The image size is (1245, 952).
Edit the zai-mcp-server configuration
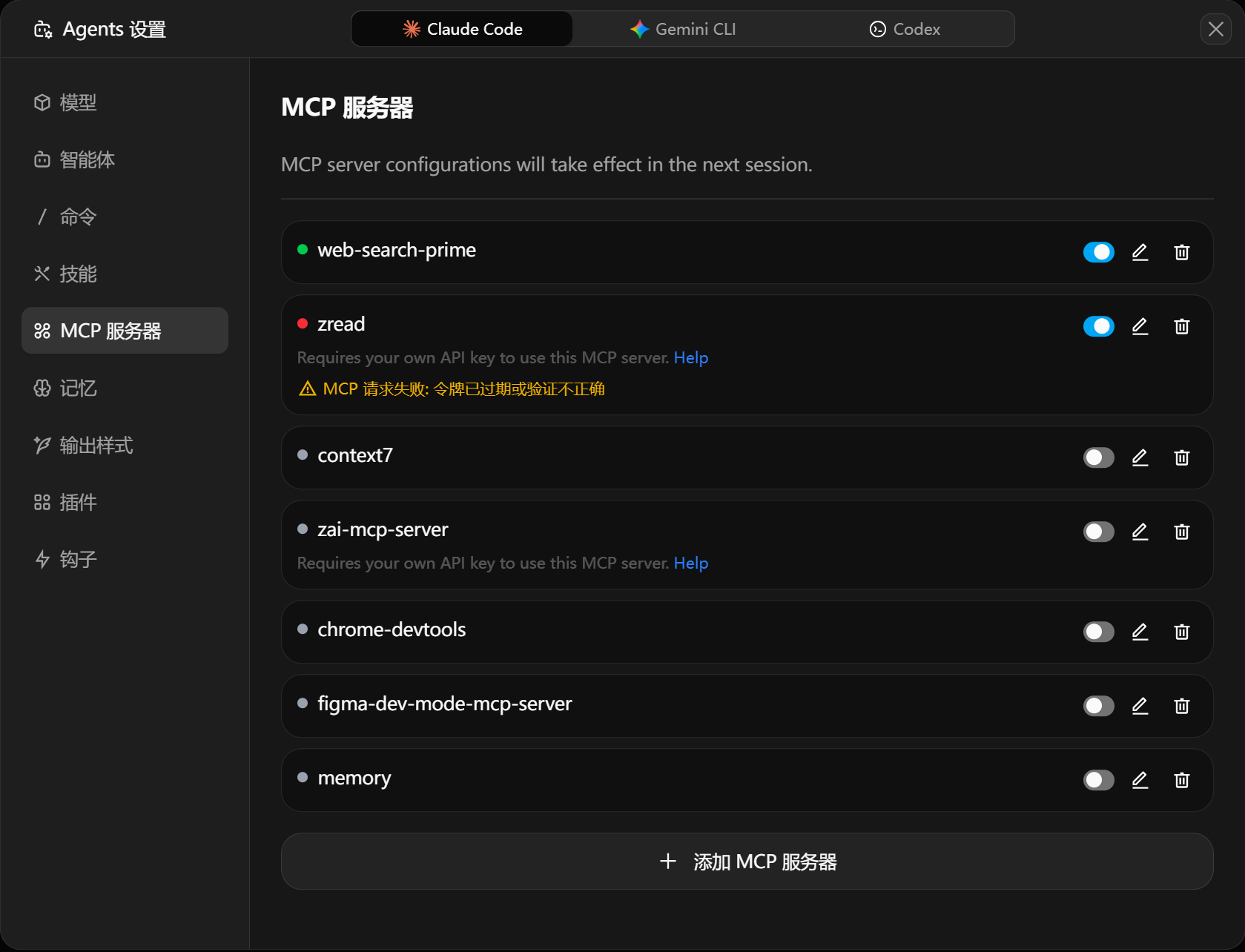pyautogui.click(x=1140, y=532)
